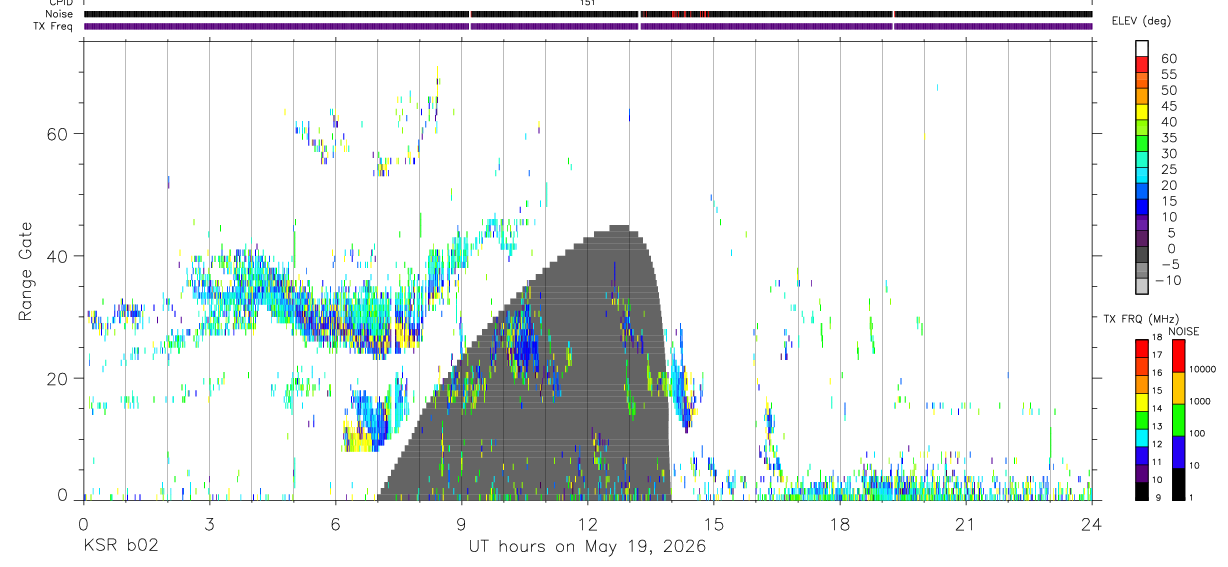Click the Range Gate axis tick label '60'
The image size is (1228, 567).
56,133
